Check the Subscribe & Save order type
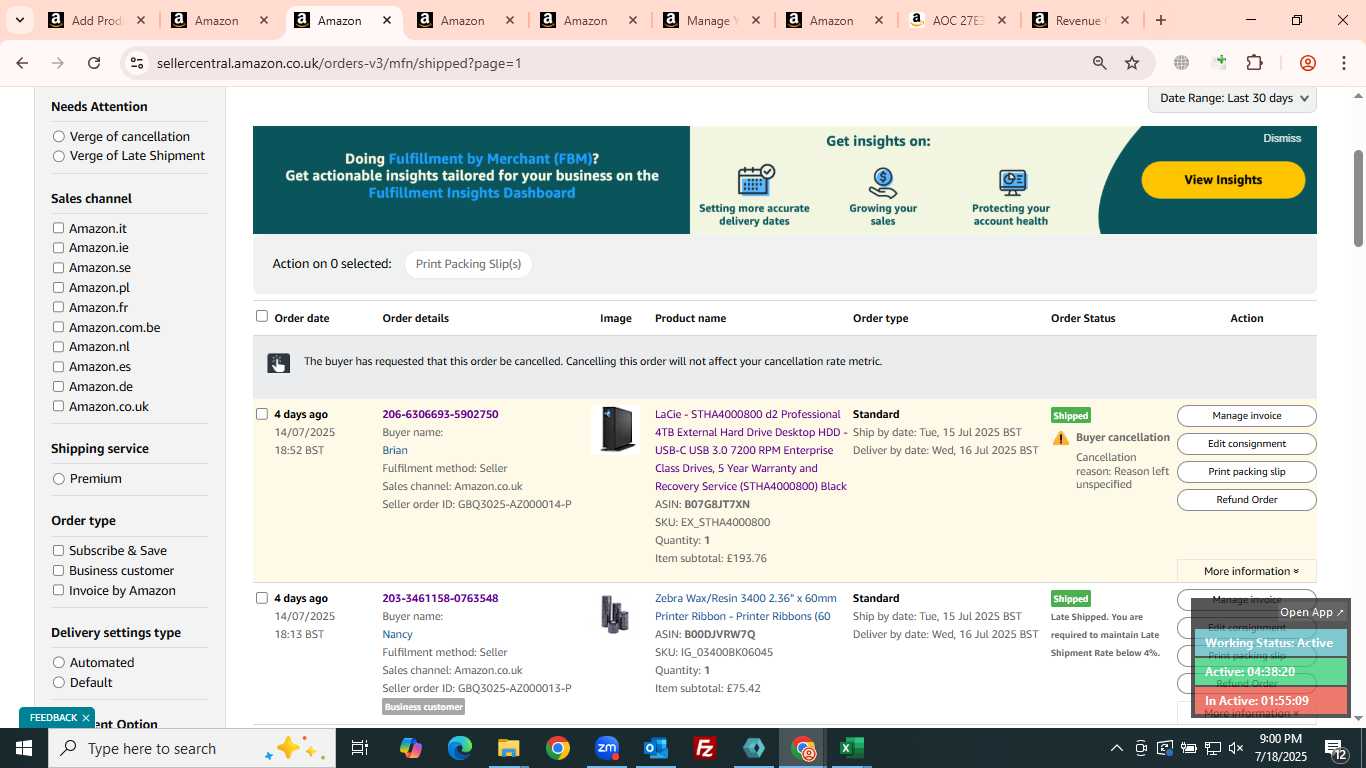The width and height of the screenshot is (1366, 768). pyautogui.click(x=59, y=551)
